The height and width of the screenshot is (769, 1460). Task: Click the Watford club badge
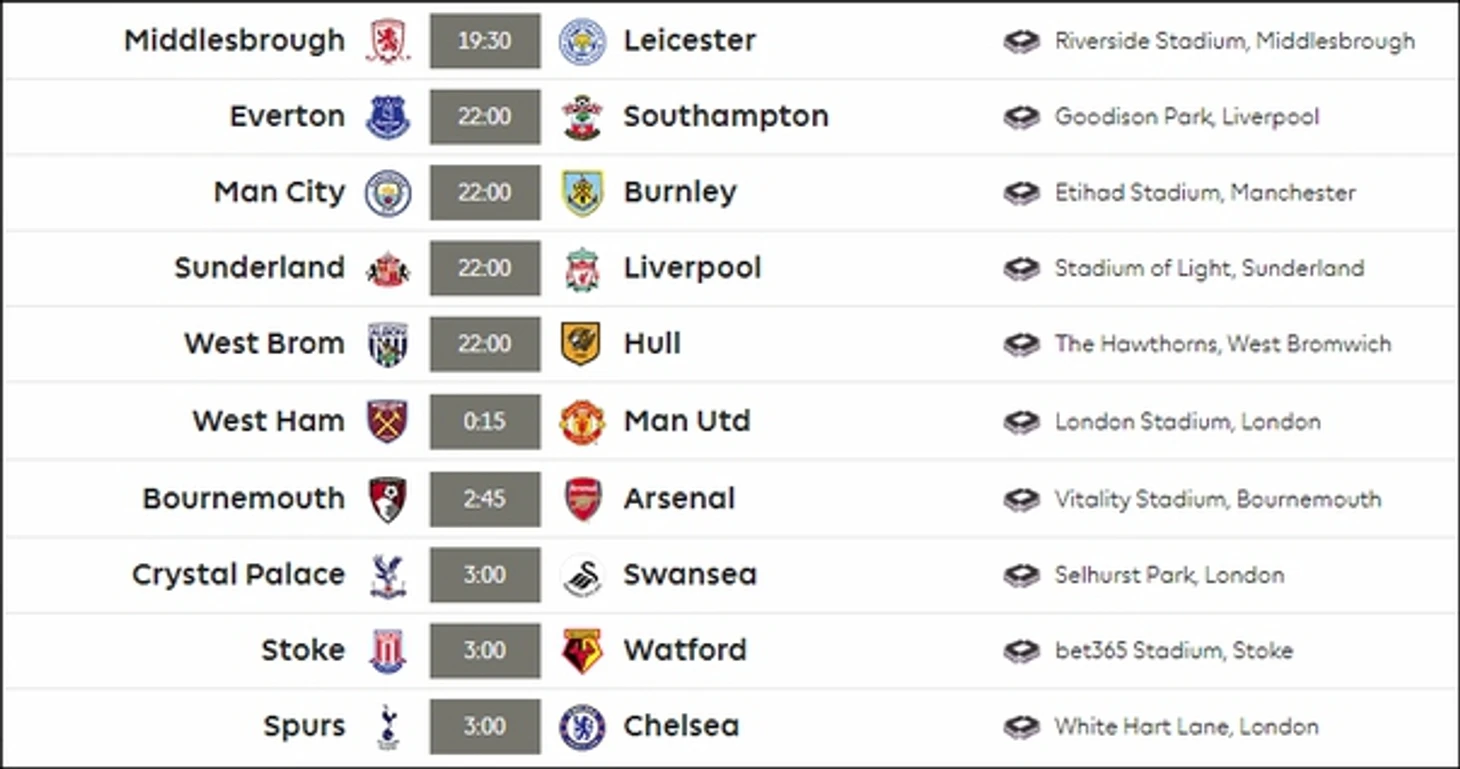pyautogui.click(x=582, y=651)
